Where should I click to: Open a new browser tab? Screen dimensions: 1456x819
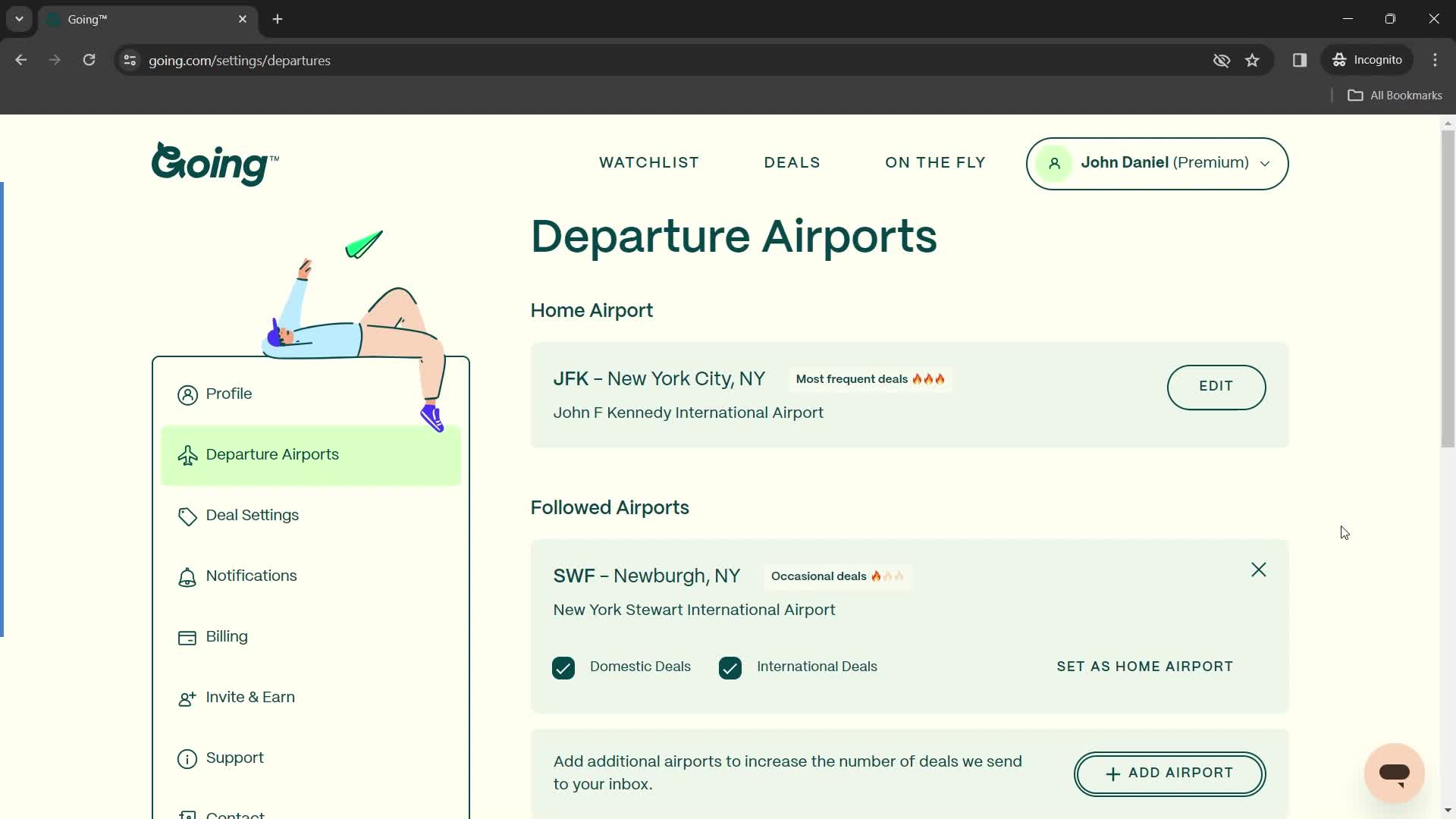pyautogui.click(x=278, y=19)
